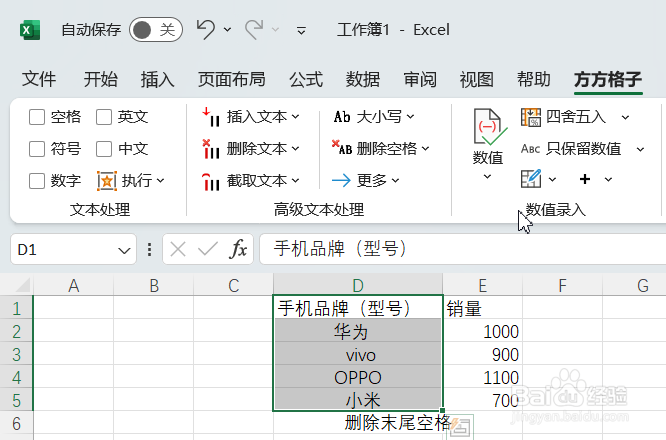Select the 方方格子 tab

[x=608, y=79]
